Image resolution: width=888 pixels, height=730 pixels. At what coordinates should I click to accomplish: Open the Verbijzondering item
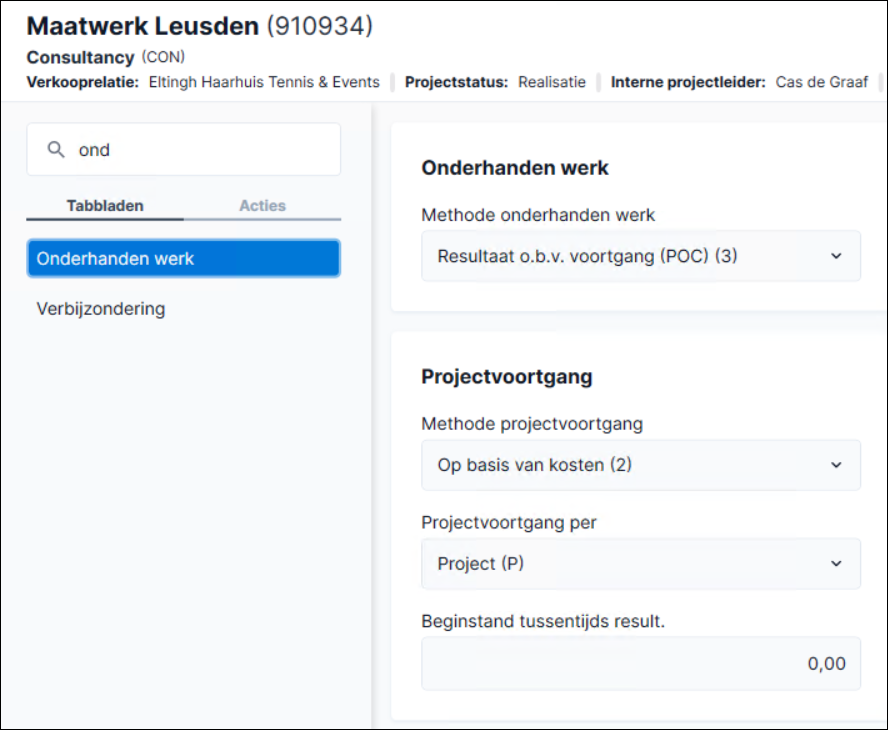tap(101, 309)
